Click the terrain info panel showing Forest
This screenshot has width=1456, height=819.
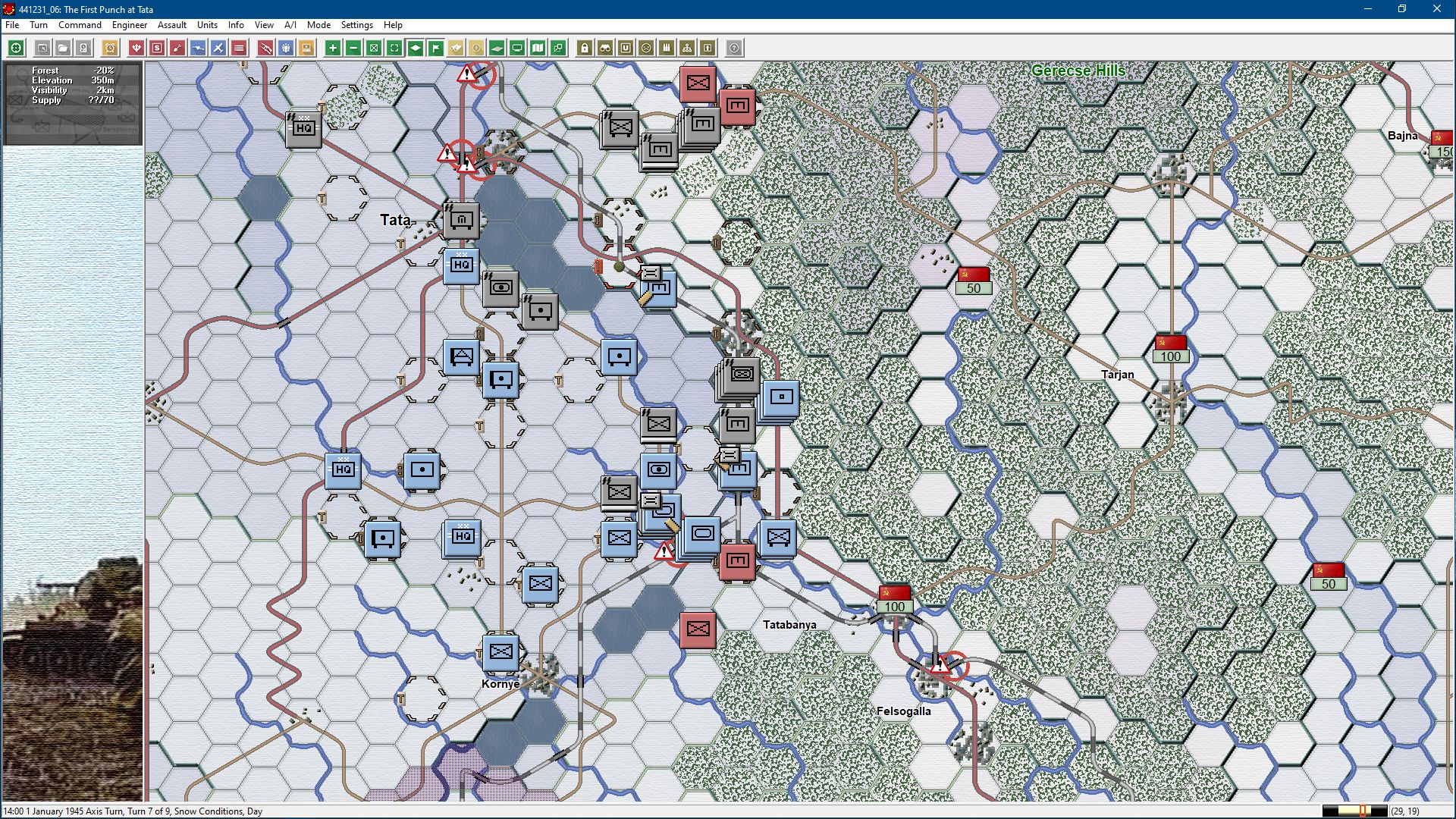(x=73, y=103)
